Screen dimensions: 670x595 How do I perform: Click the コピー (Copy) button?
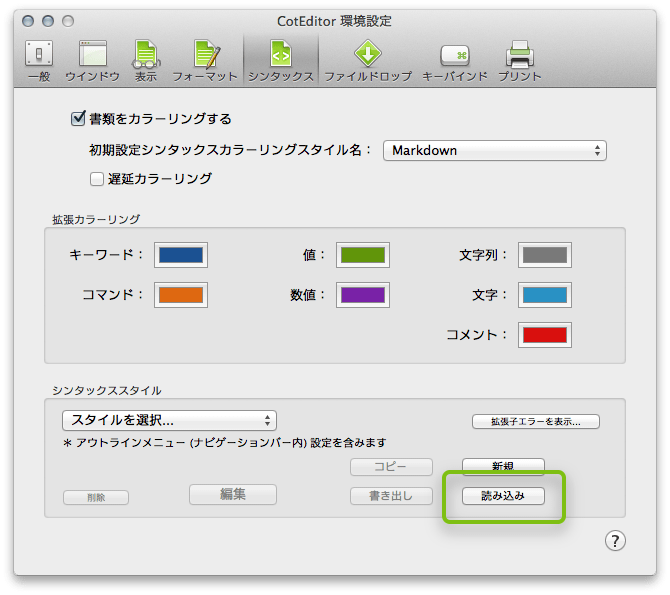391,467
